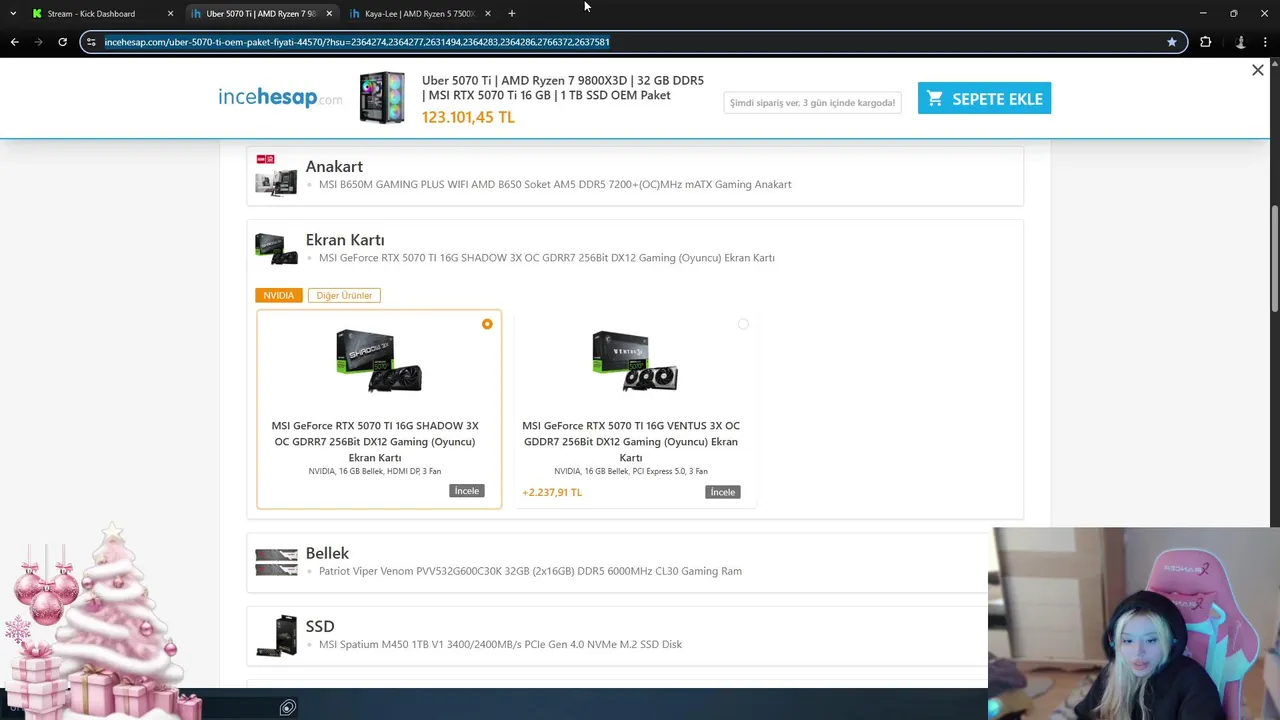Open the tab search dropdown arrow
1280x720 pixels.
coord(12,13)
